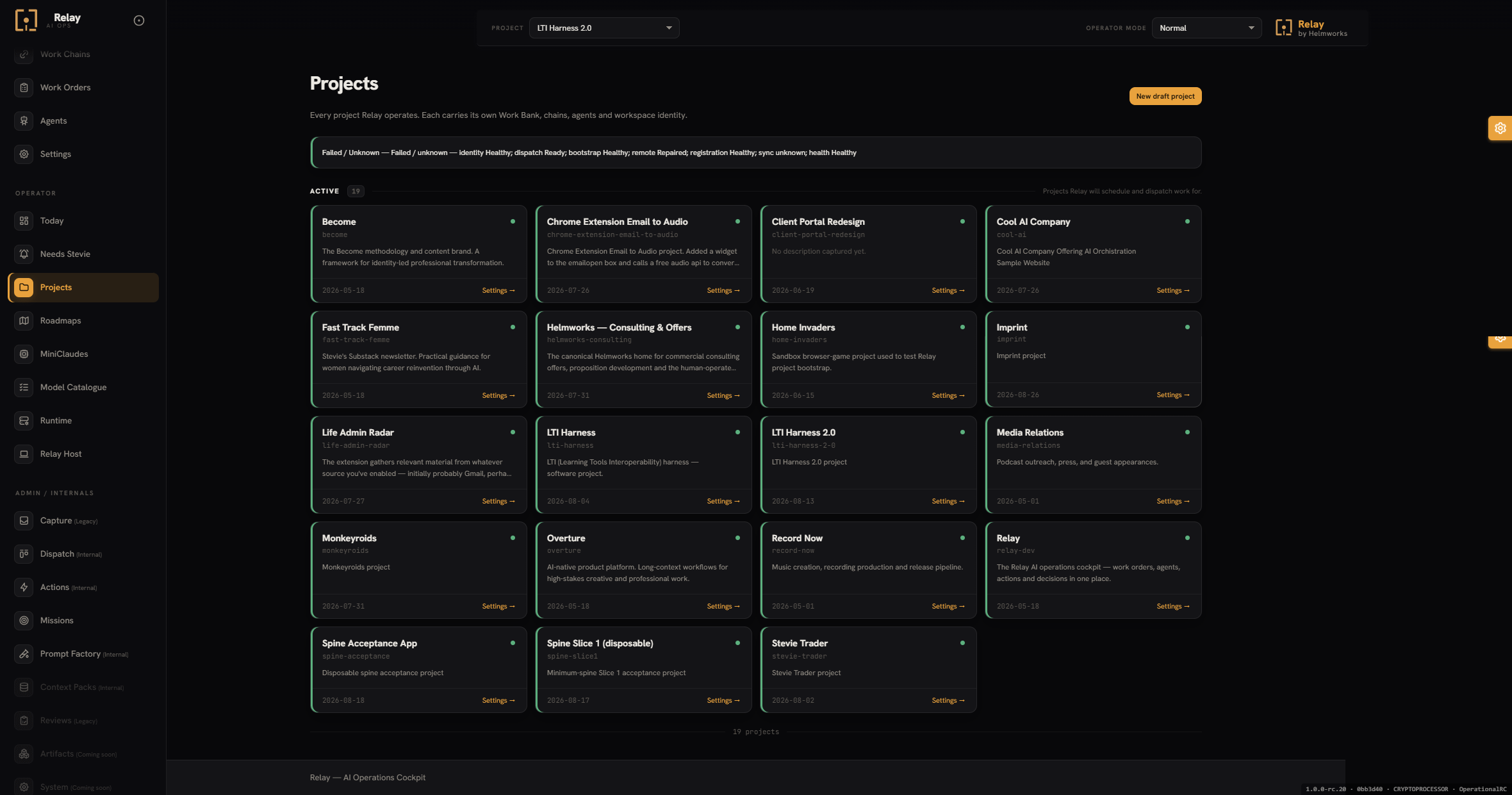Open Settings link on the Become card
Screen dimensions: 1512x795
tap(498, 291)
